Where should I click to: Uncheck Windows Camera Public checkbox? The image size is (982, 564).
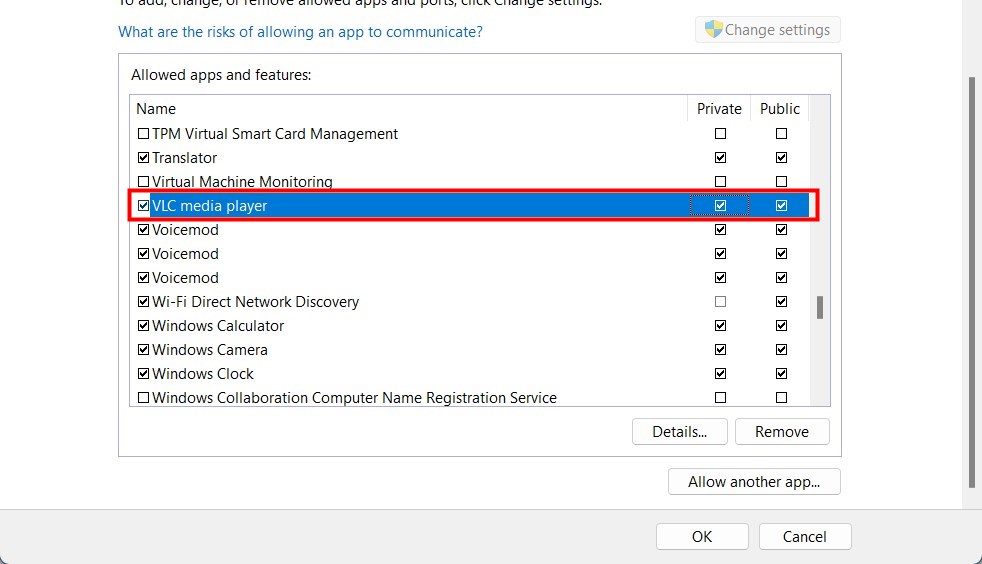(781, 349)
